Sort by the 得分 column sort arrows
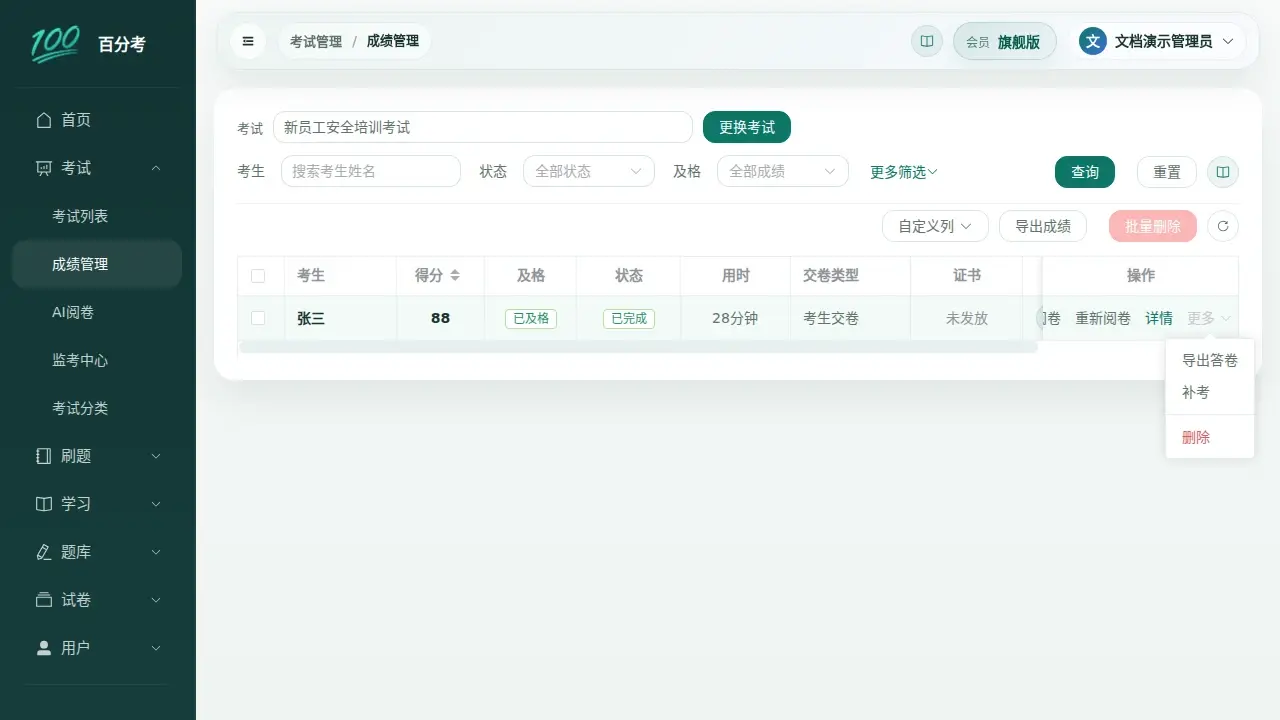The image size is (1280, 720). click(x=455, y=275)
